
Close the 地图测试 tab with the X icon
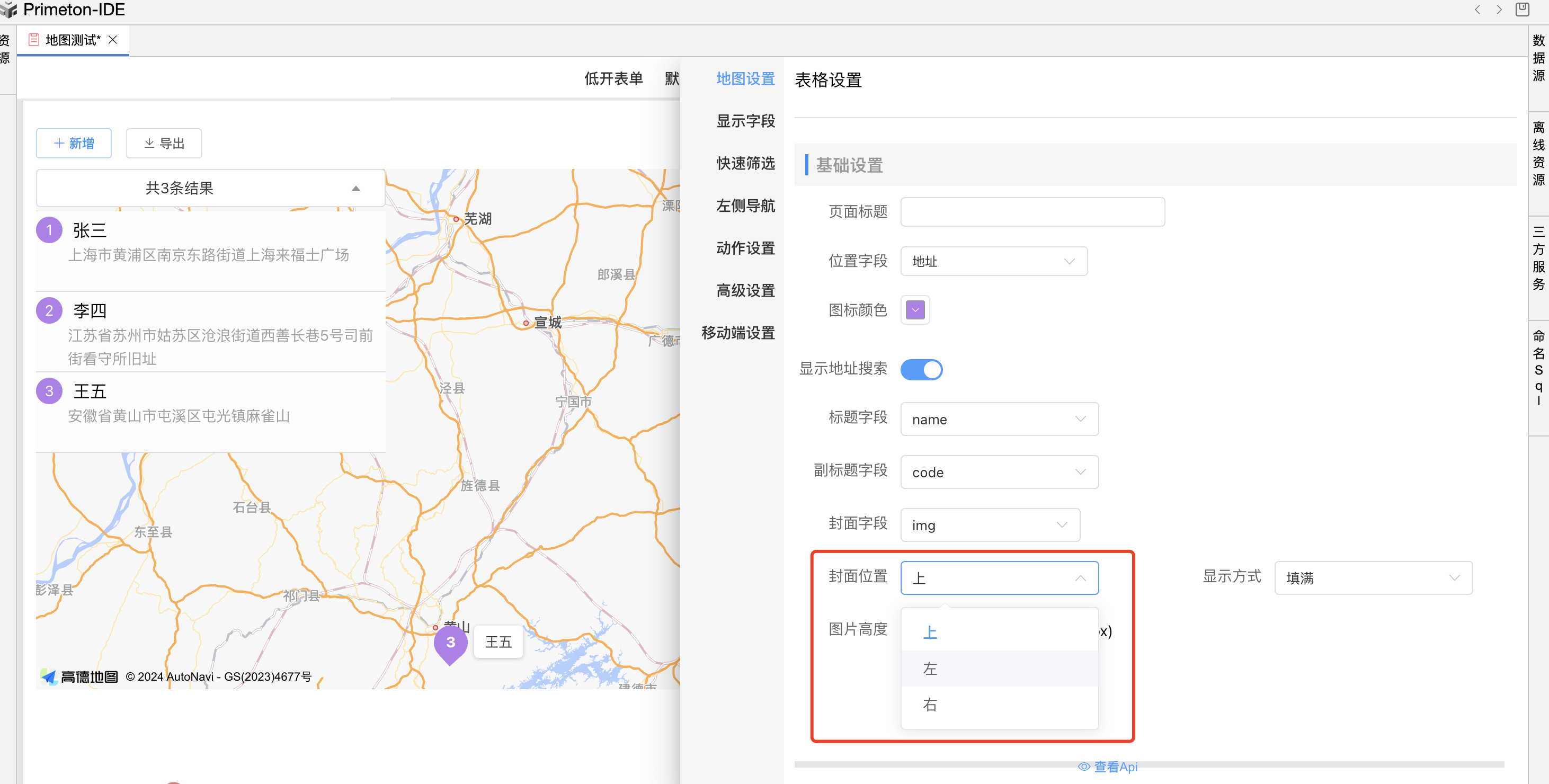point(113,40)
